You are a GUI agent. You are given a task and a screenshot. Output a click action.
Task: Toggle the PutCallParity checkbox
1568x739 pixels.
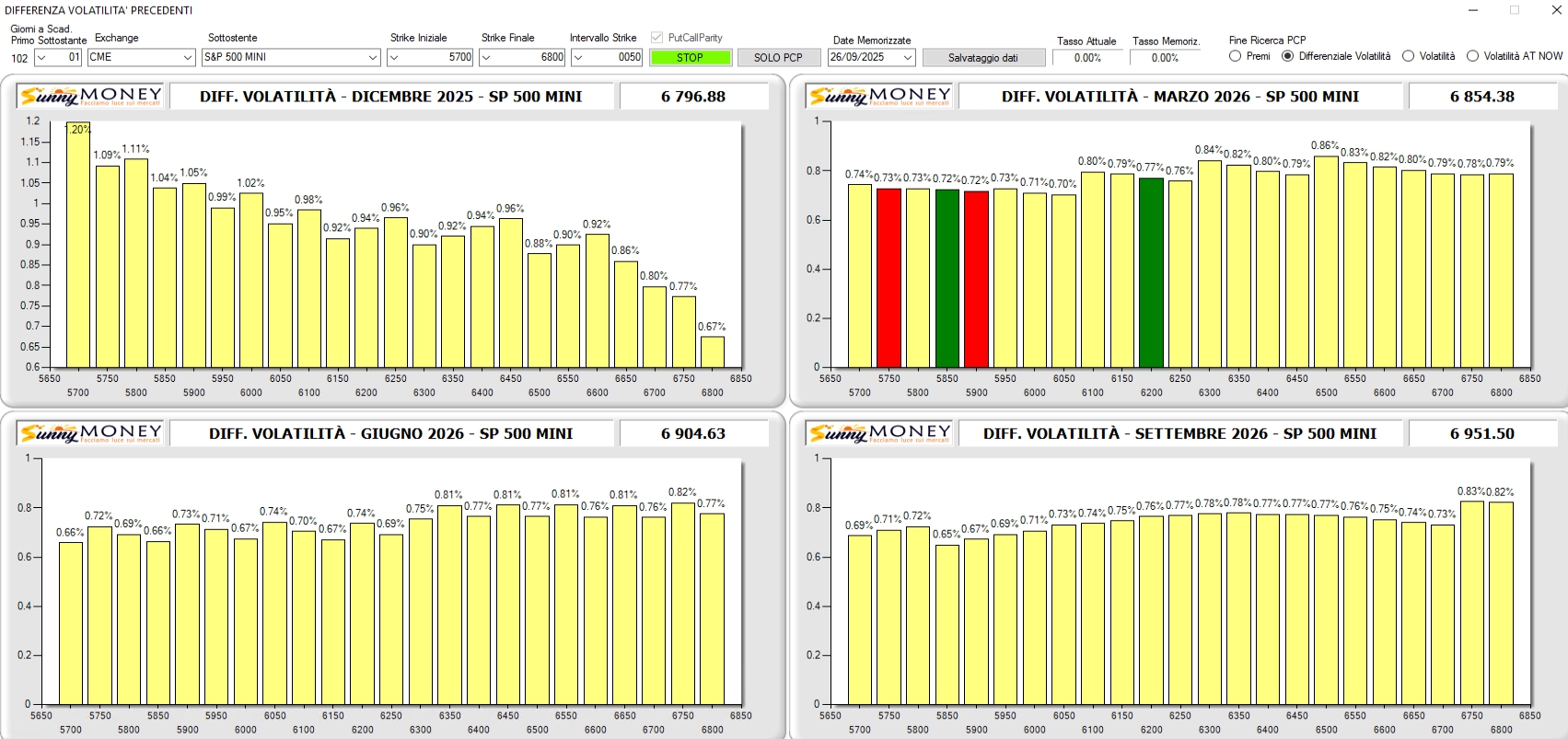coord(656,38)
